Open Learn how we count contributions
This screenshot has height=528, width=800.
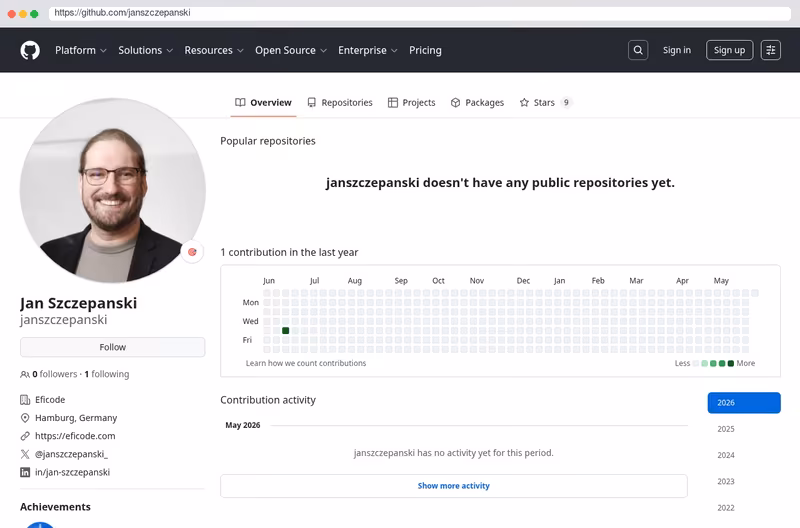306,363
